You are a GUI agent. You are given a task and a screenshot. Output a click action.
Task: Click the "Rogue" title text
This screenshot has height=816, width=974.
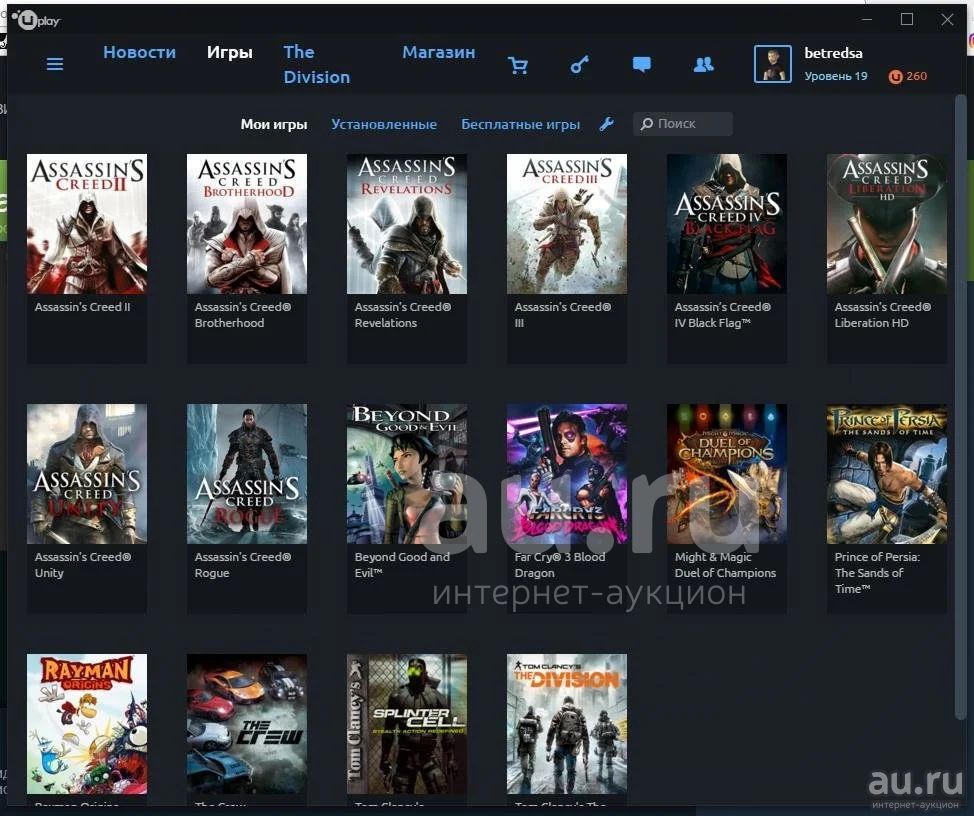pyautogui.click(x=212, y=573)
